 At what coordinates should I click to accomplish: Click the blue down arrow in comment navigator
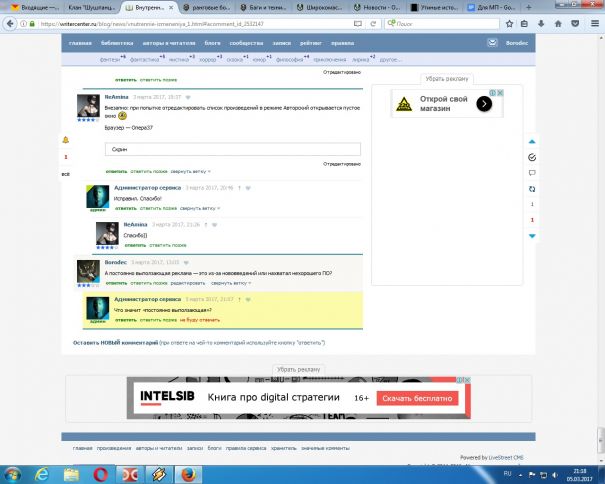click(x=532, y=236)
